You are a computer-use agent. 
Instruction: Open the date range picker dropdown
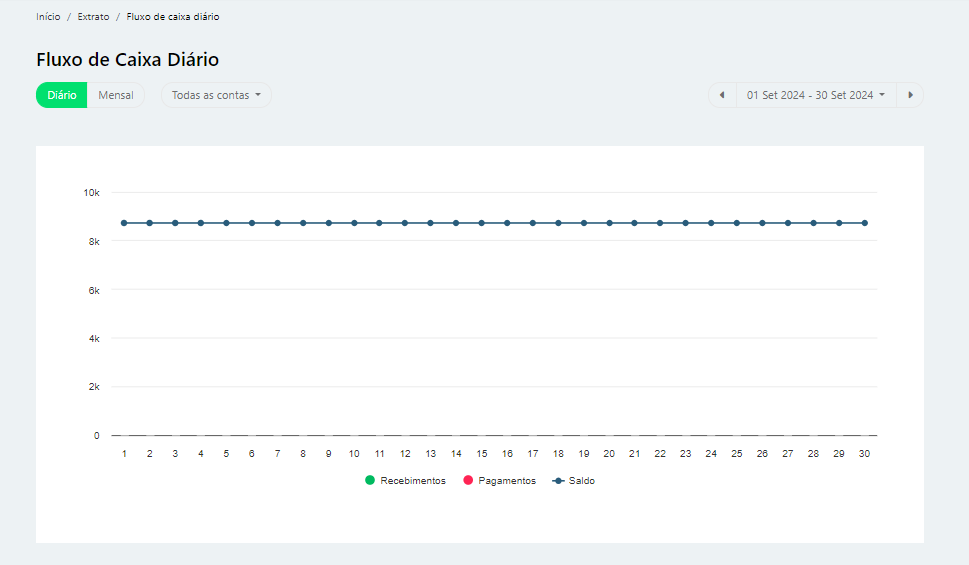click(x=815, y=95)
